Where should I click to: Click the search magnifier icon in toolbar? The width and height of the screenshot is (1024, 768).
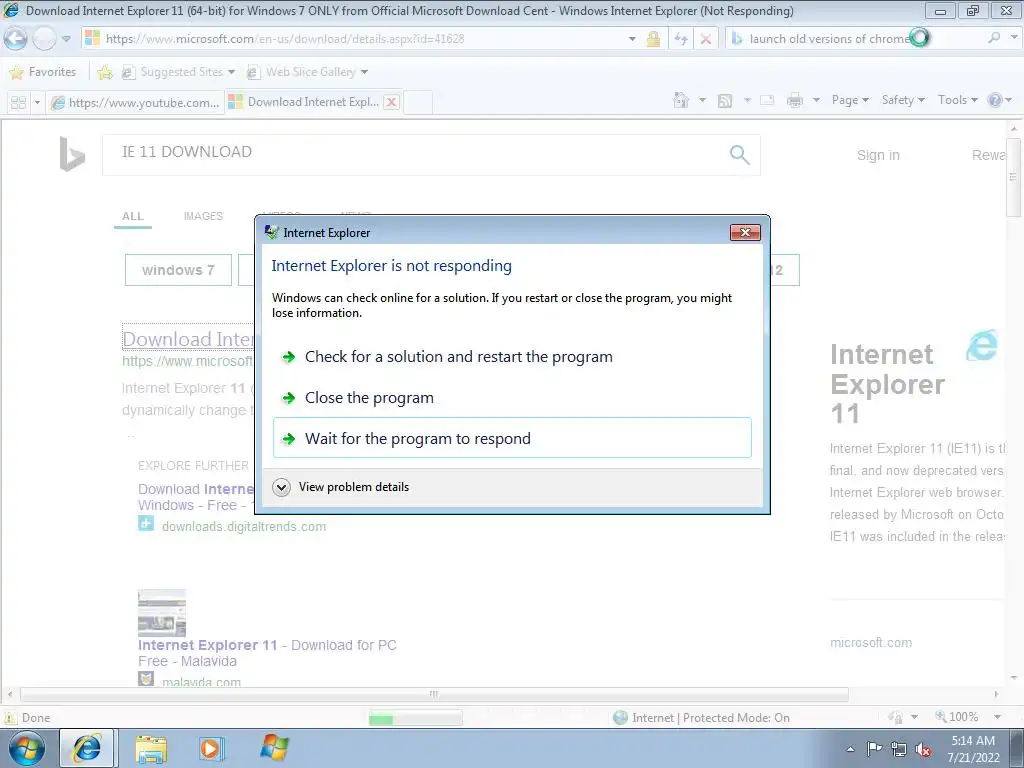[993, 38]
